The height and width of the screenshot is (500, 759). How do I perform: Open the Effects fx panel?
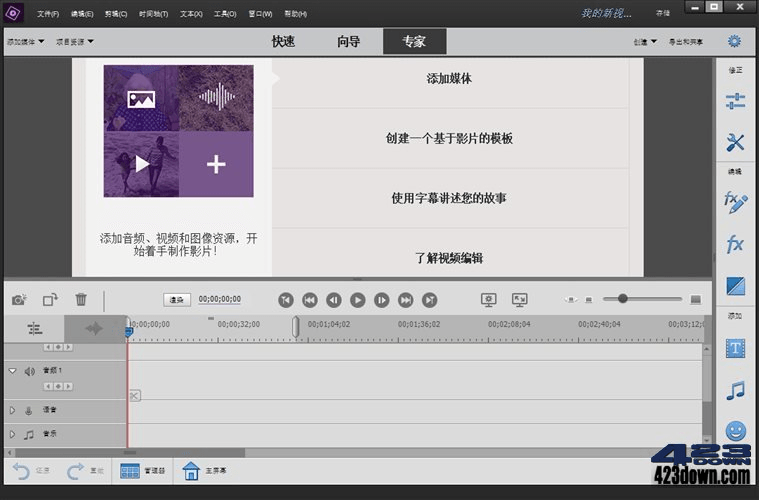tap(735, 244)
